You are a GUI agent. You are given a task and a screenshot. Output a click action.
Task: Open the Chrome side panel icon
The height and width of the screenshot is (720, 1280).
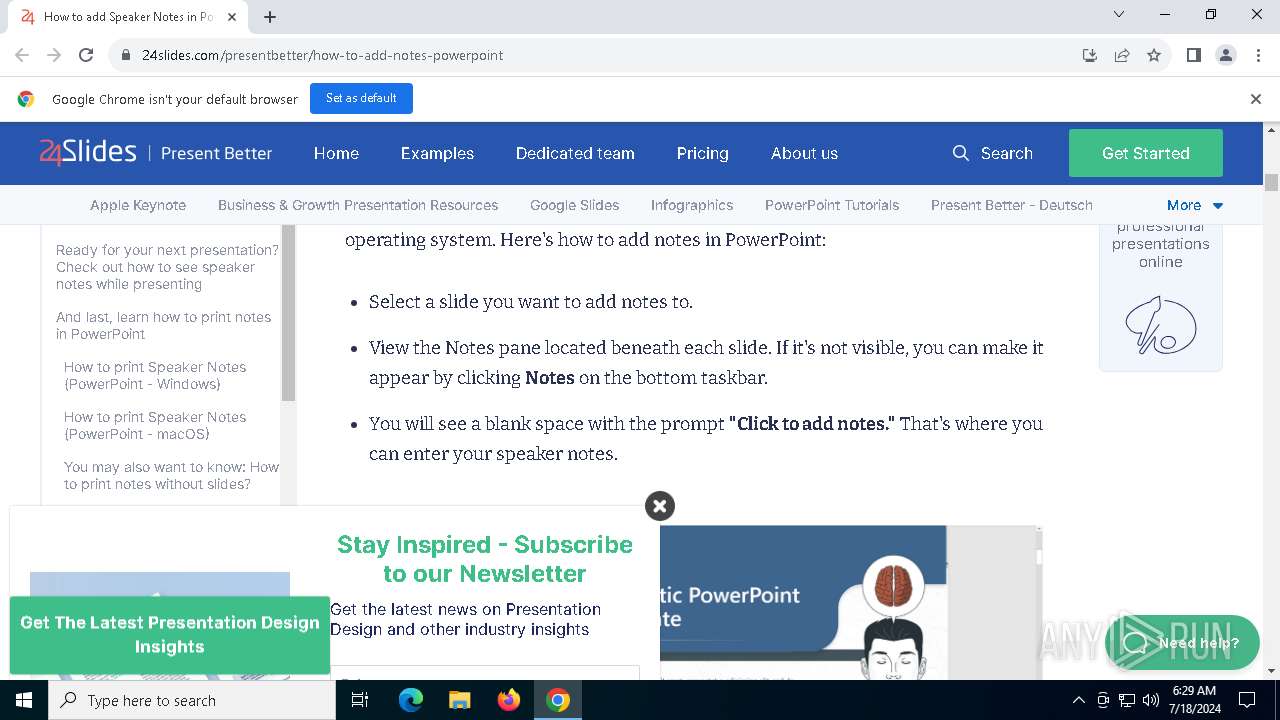1194,55
